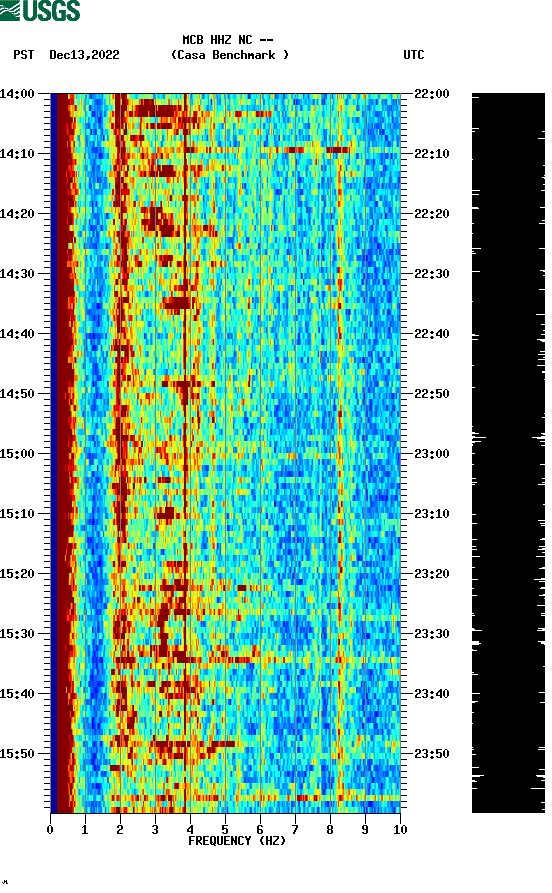
Task: Click the 22:50 UTC time label
Action: point(432,394)
